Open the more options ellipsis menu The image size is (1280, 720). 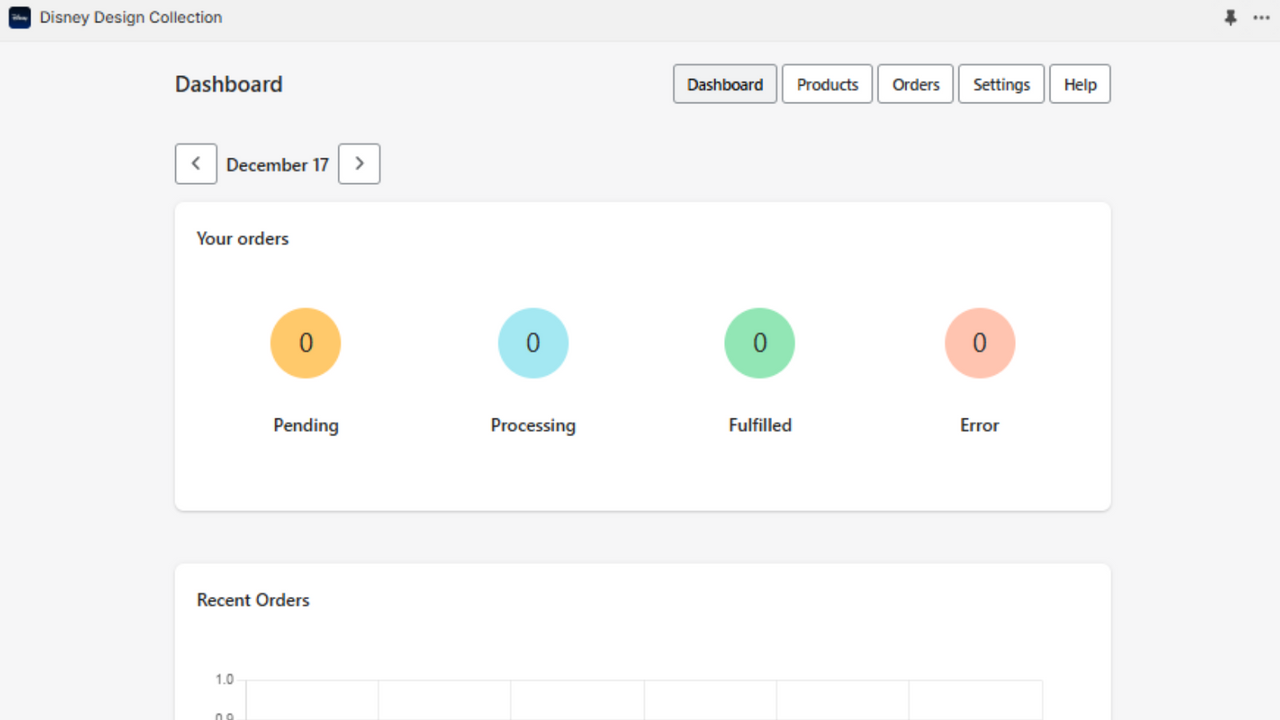click(1262, 17)
